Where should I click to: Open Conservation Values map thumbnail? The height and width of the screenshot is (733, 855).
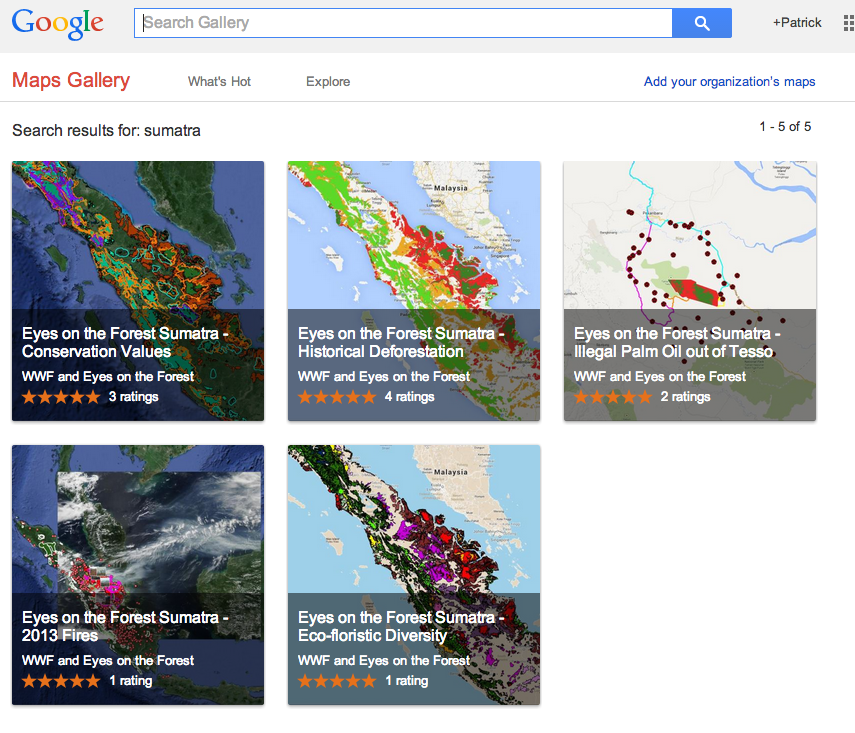tap(138, 235)
